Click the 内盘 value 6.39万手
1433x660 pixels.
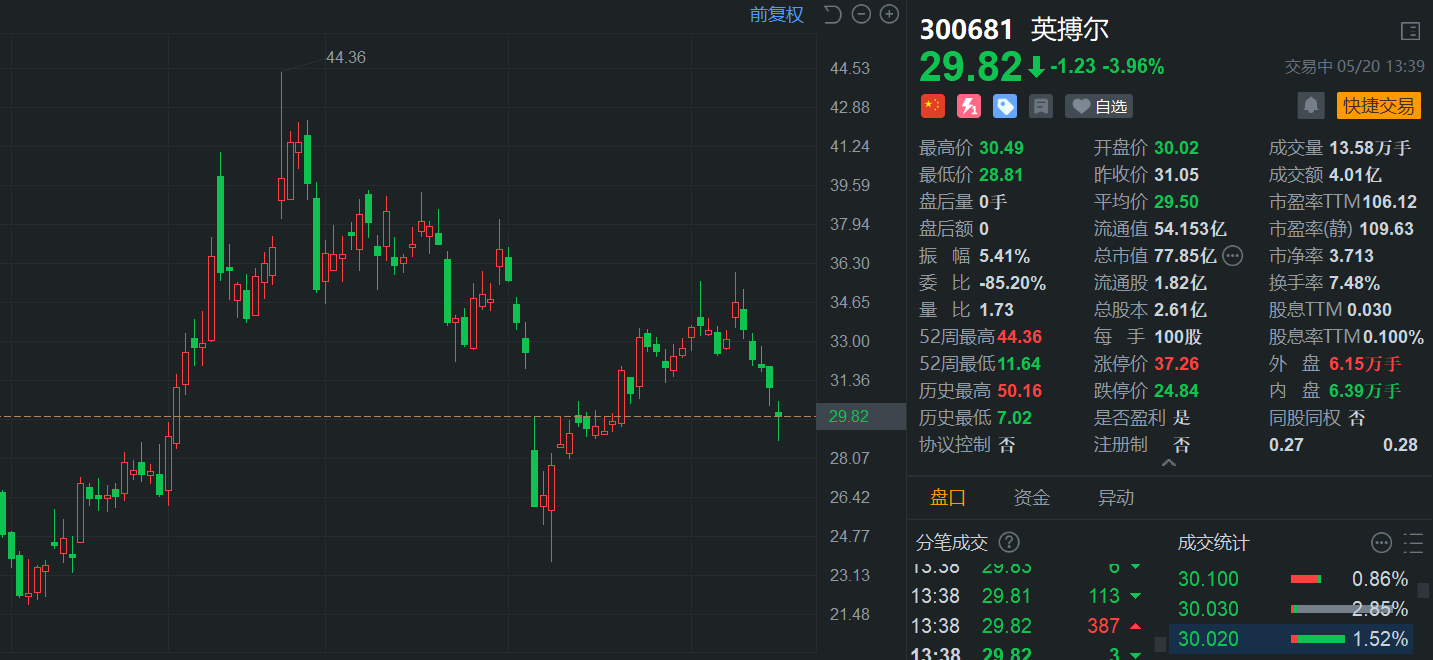coord(1365,391)
